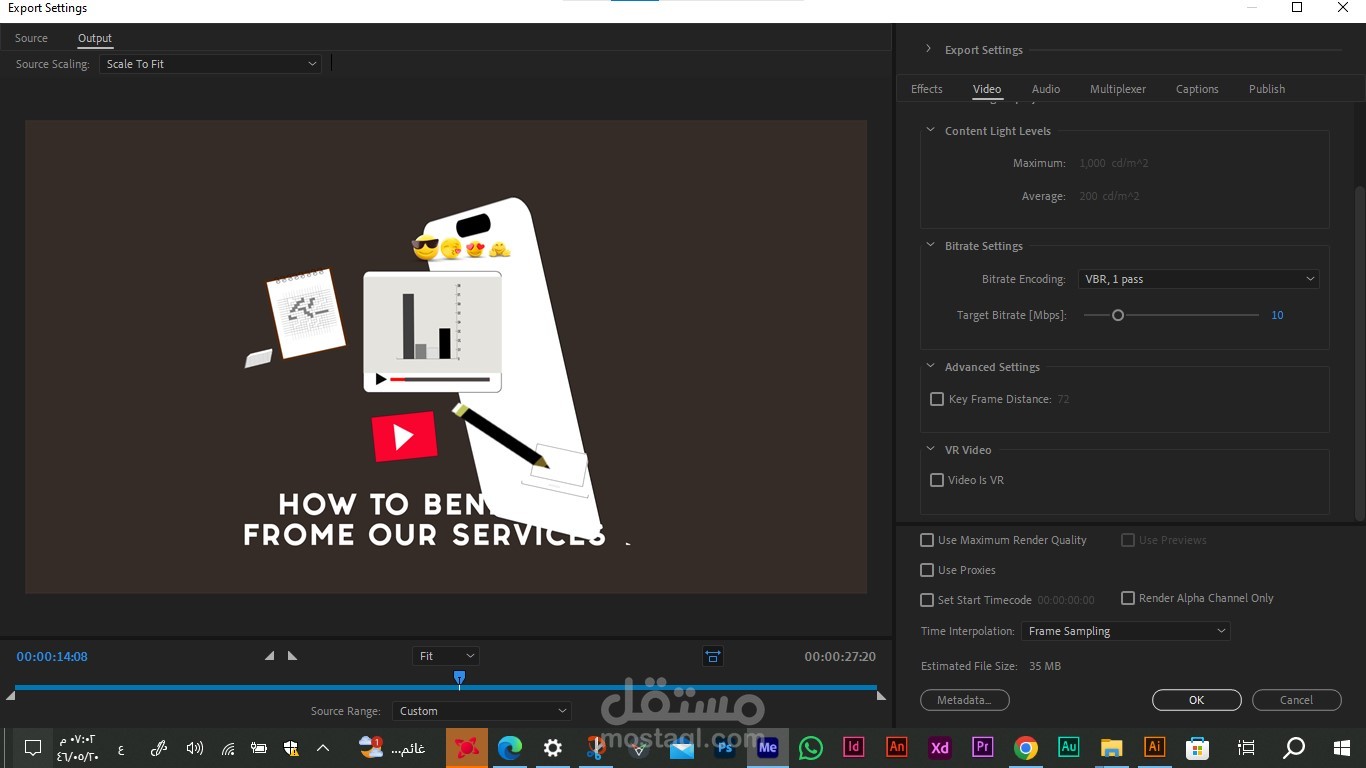This screenshot has width=1366, height=768.
Task: Toggle the aspect ratio correction icon below preview
Action: point(713,656)
